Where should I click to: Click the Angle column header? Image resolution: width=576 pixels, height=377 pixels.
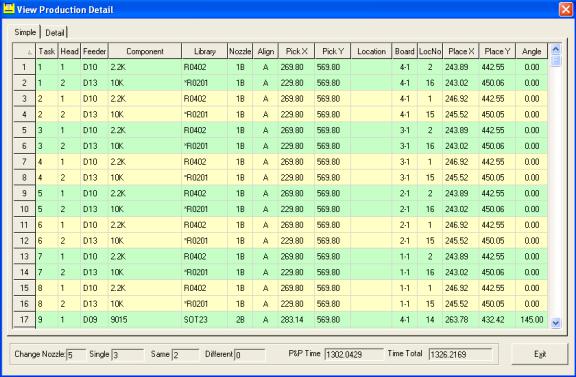click(532, 51)
